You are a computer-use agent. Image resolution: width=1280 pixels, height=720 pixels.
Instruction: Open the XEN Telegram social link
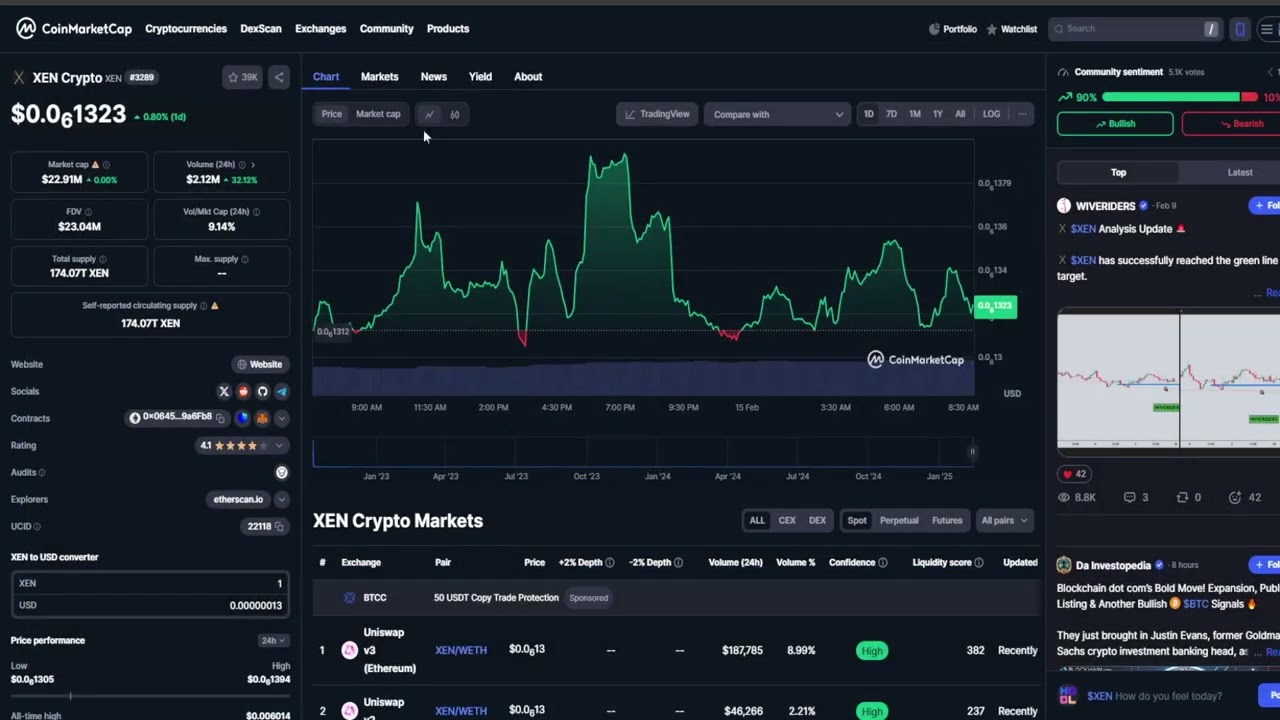(281, 392)
